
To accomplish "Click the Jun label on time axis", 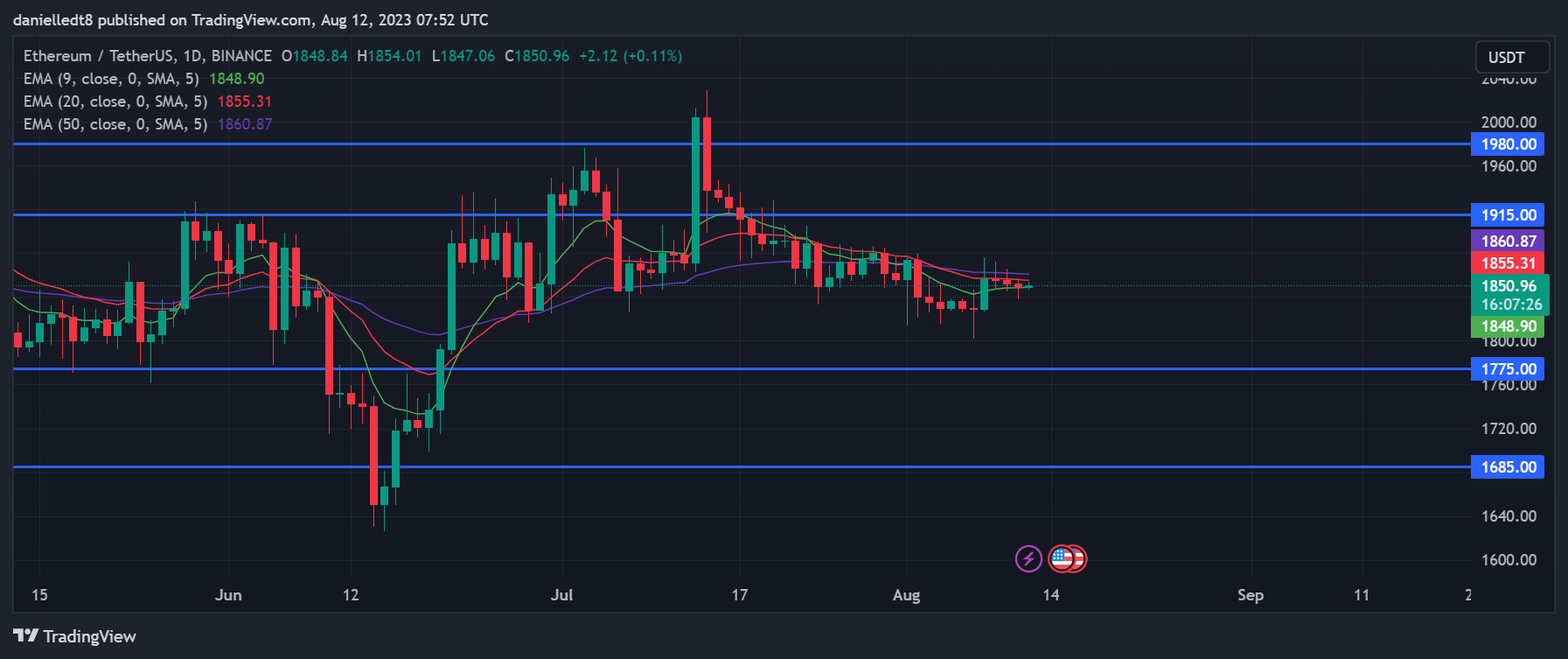I will [x=228, y=595].
